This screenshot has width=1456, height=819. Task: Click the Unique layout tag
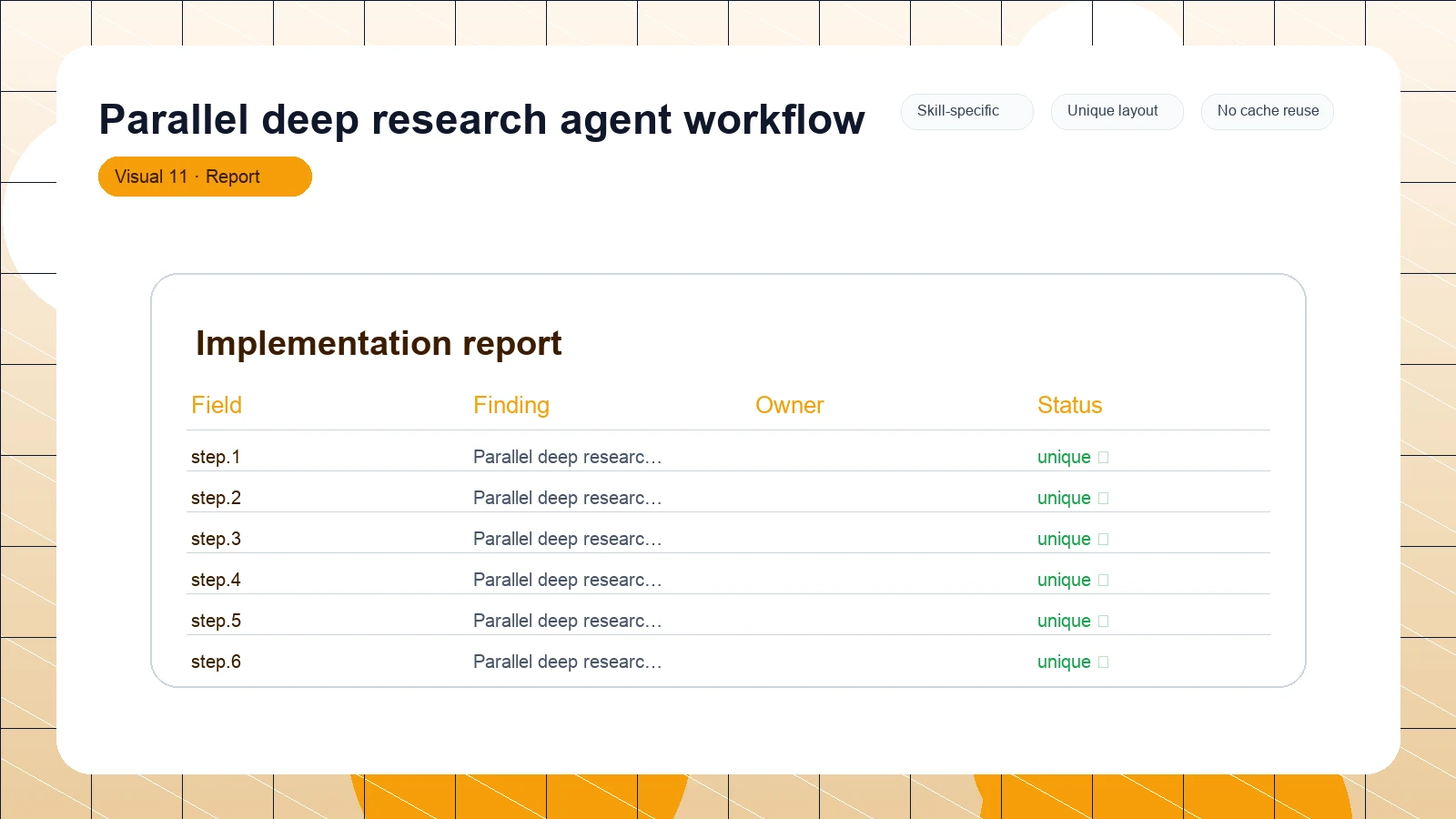(x=1117, y=111)
